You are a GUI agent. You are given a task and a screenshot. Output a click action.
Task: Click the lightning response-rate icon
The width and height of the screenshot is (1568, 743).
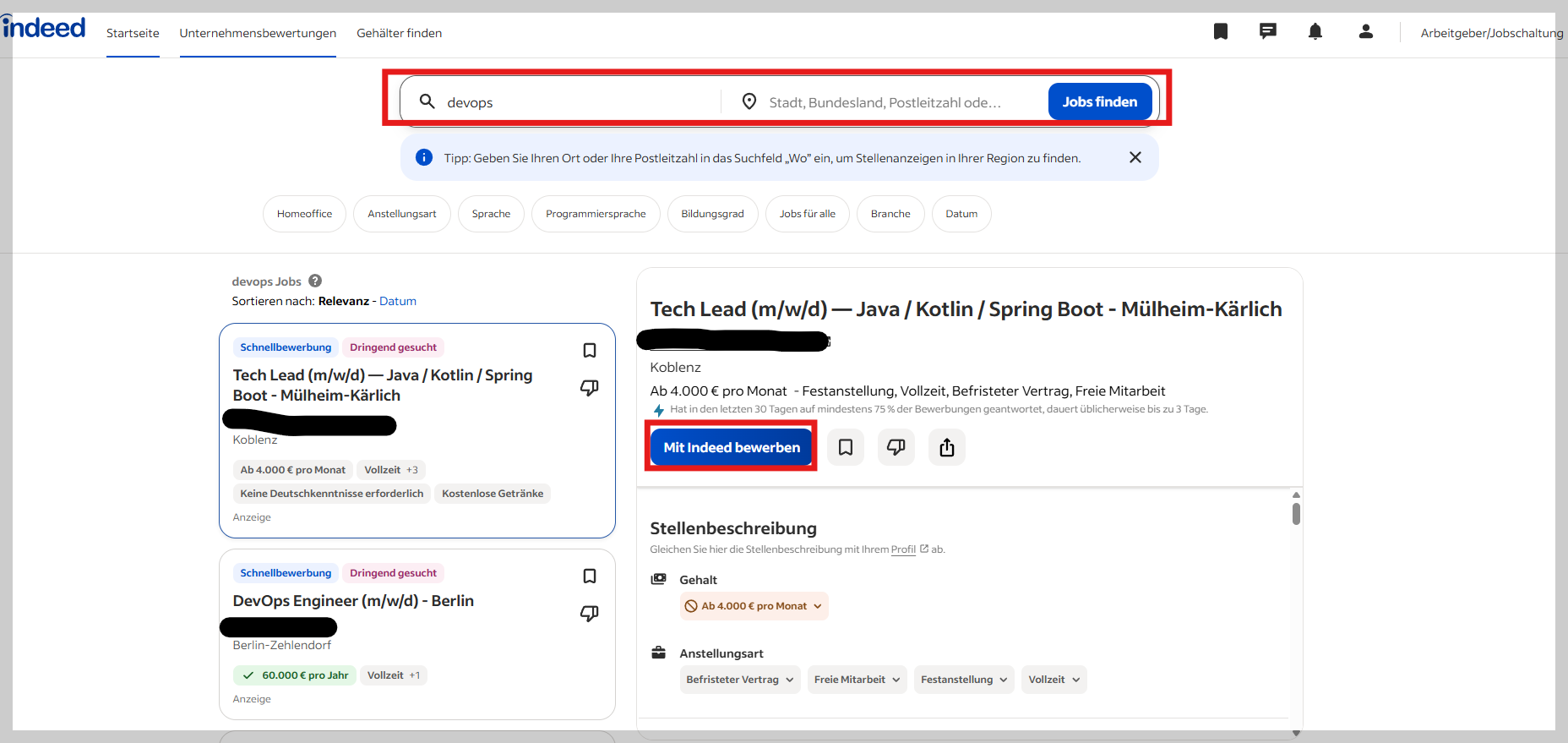(659, 410)
